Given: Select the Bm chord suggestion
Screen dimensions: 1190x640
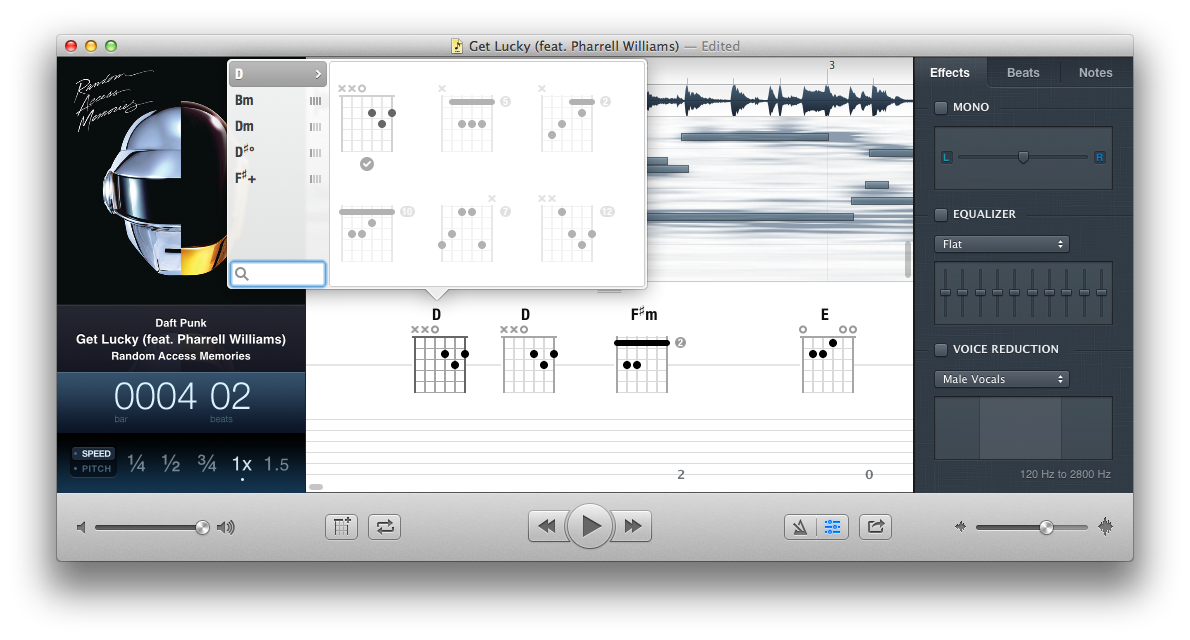Looking at the screenshot, I should [x=278, y=100].
